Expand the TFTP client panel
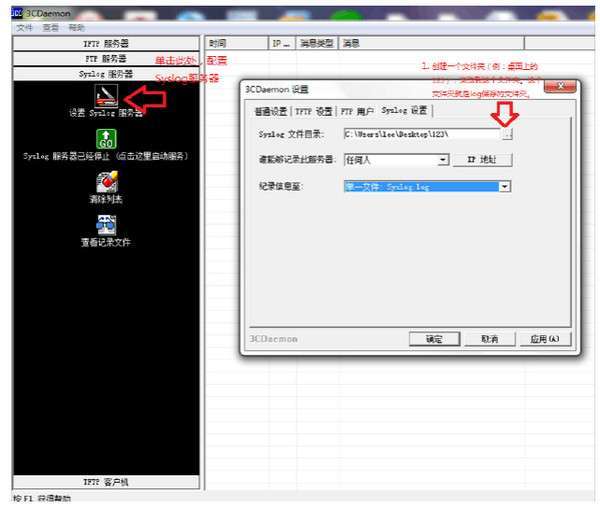This screenshot has width=600, height=508. pos(106,482)
